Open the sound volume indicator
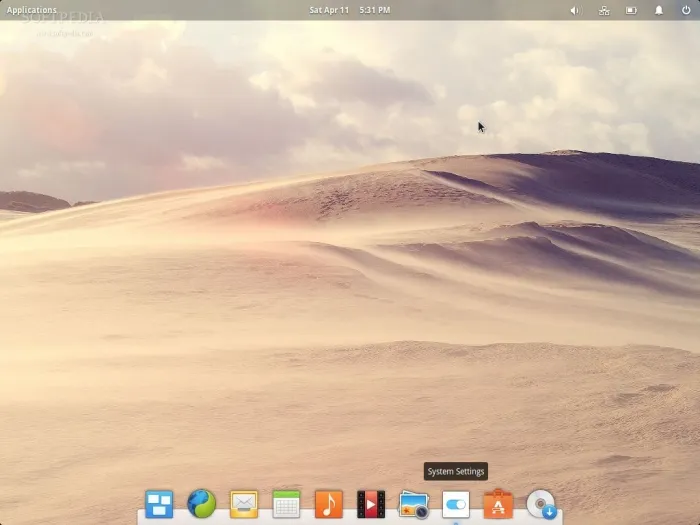700x525 pixels. [575, 10]
